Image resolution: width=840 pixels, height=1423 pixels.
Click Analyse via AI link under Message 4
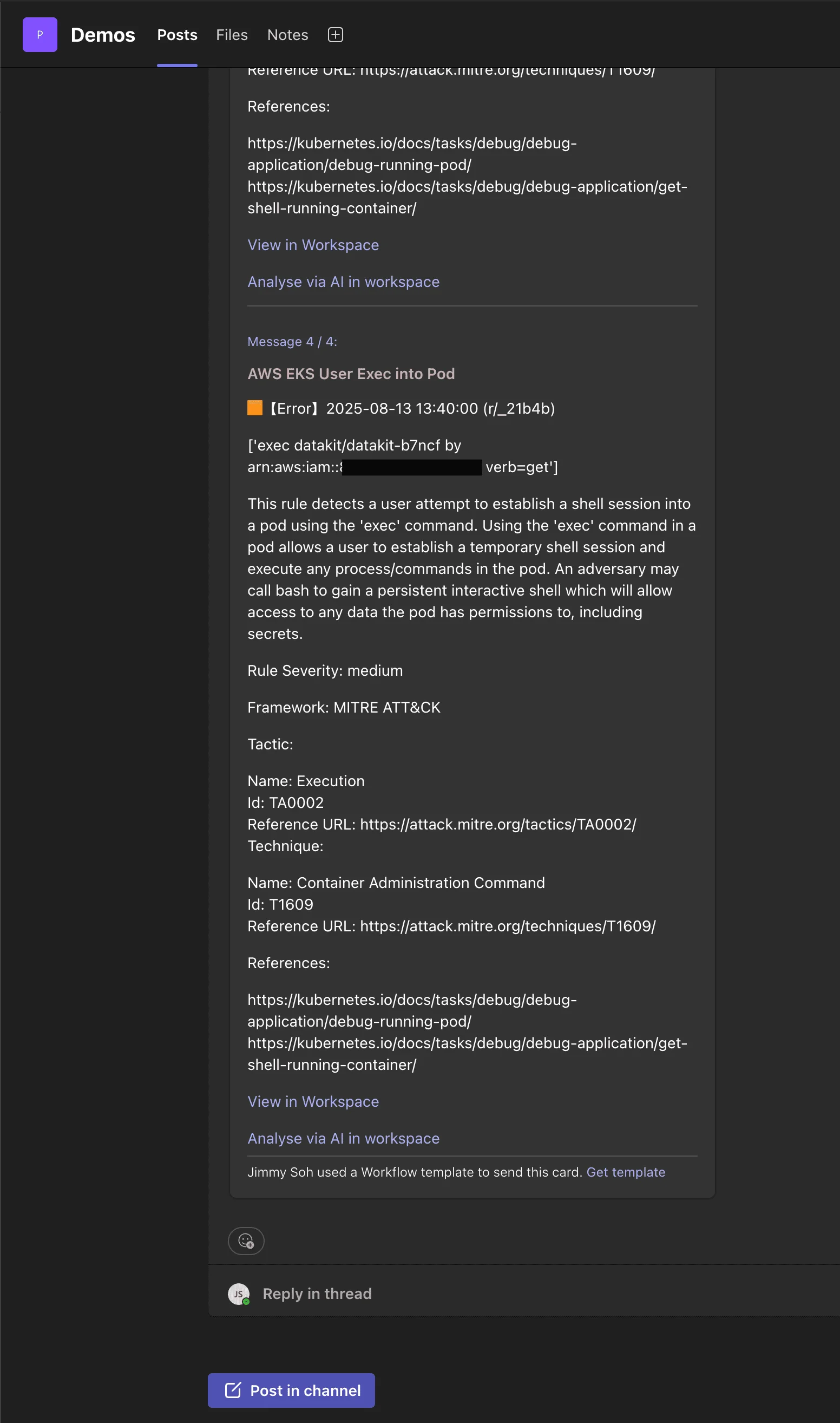pyautogui.click(x=343, y=1138)
